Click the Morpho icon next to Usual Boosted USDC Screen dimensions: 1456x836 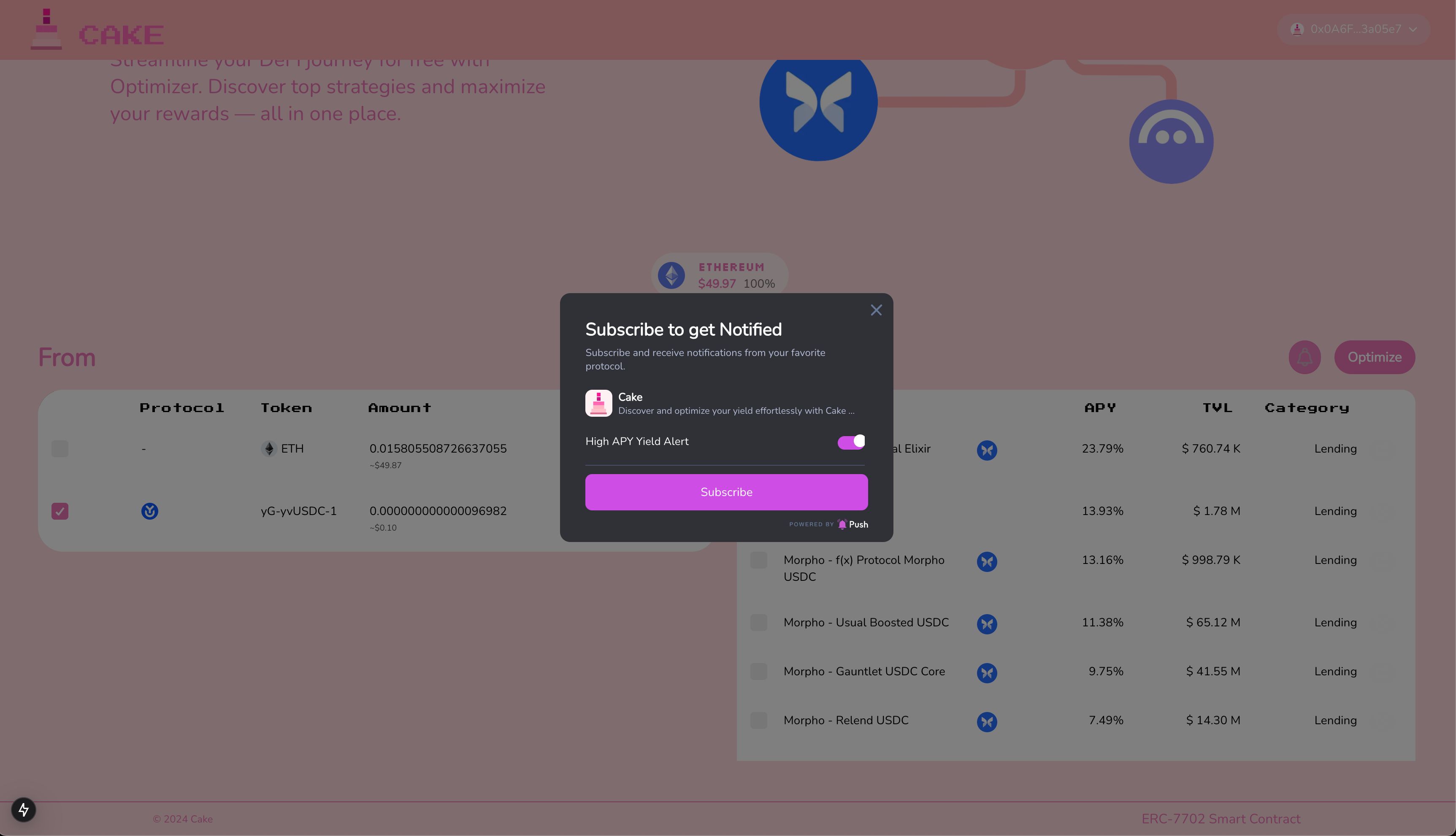(x=987, y=623)
